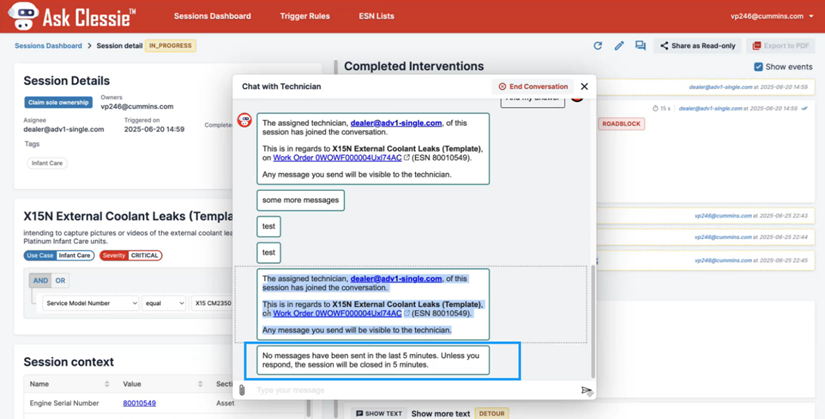This screenshot has height=419, width=825.
Task: Click the Session context heading
Action: pyautogui.click(x=68, y=362)
